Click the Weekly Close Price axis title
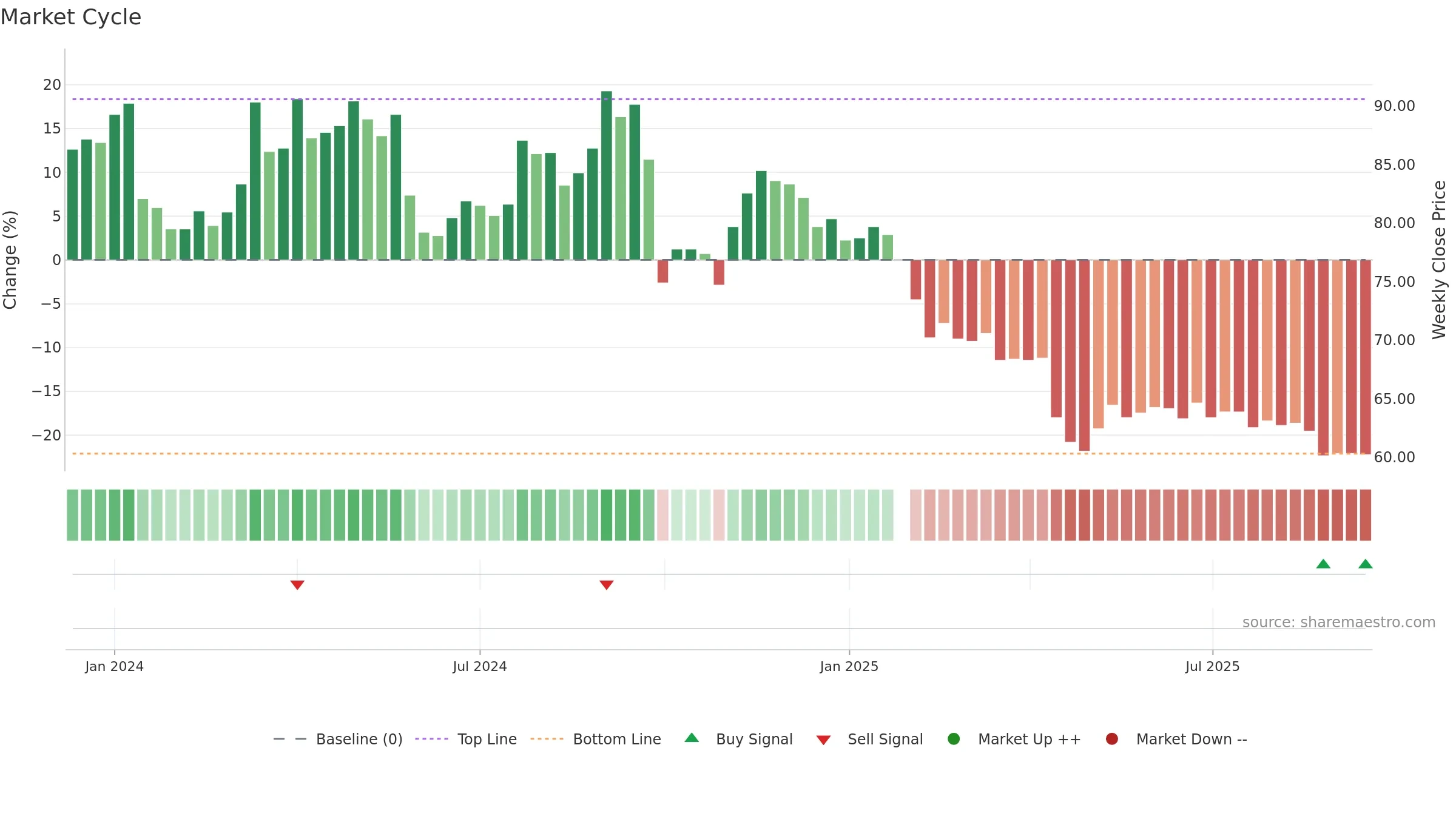The width and height of the screenshot is (1456, 819). click(1439, 260)
